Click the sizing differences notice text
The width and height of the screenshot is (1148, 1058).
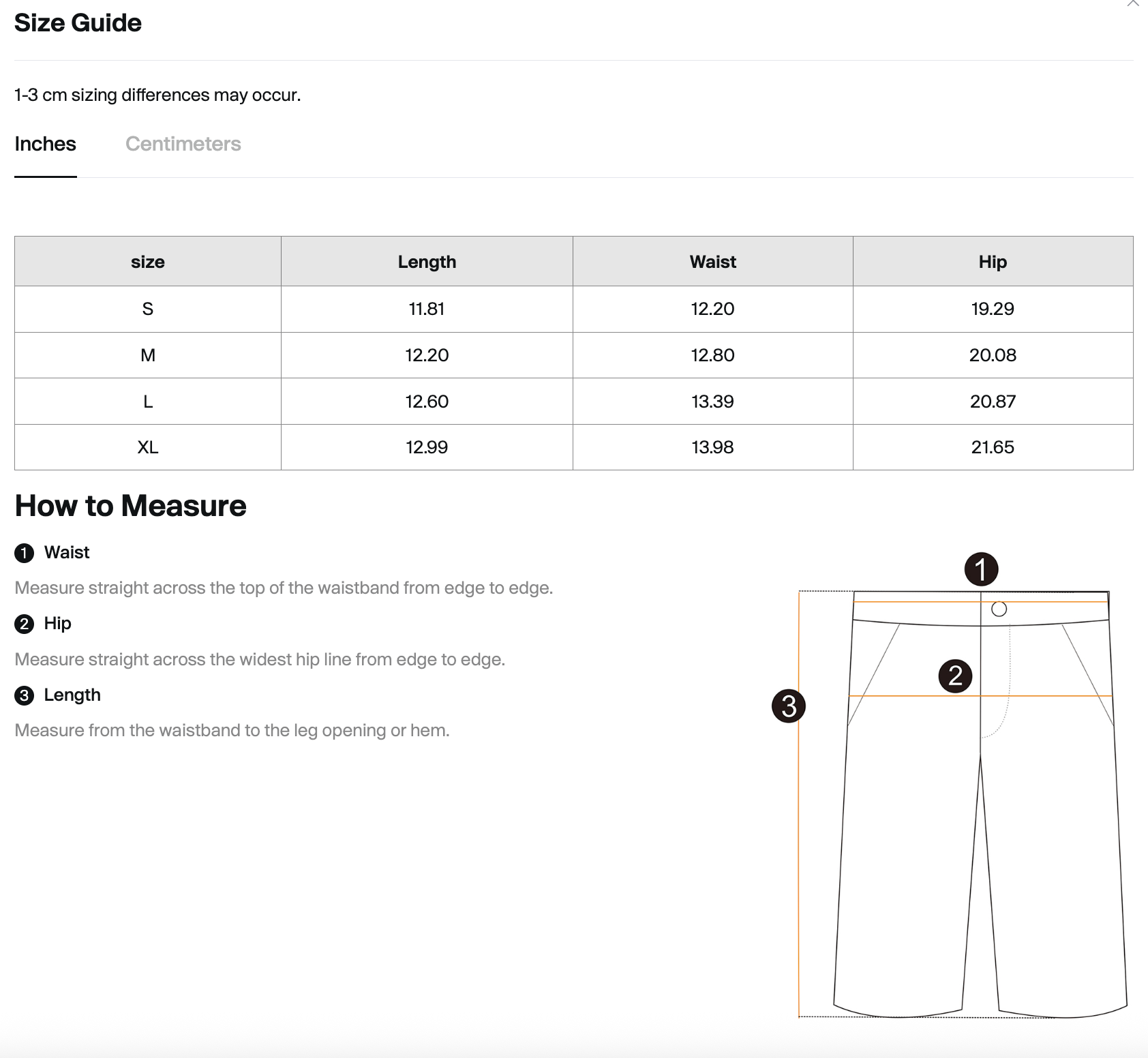point(157,95)
